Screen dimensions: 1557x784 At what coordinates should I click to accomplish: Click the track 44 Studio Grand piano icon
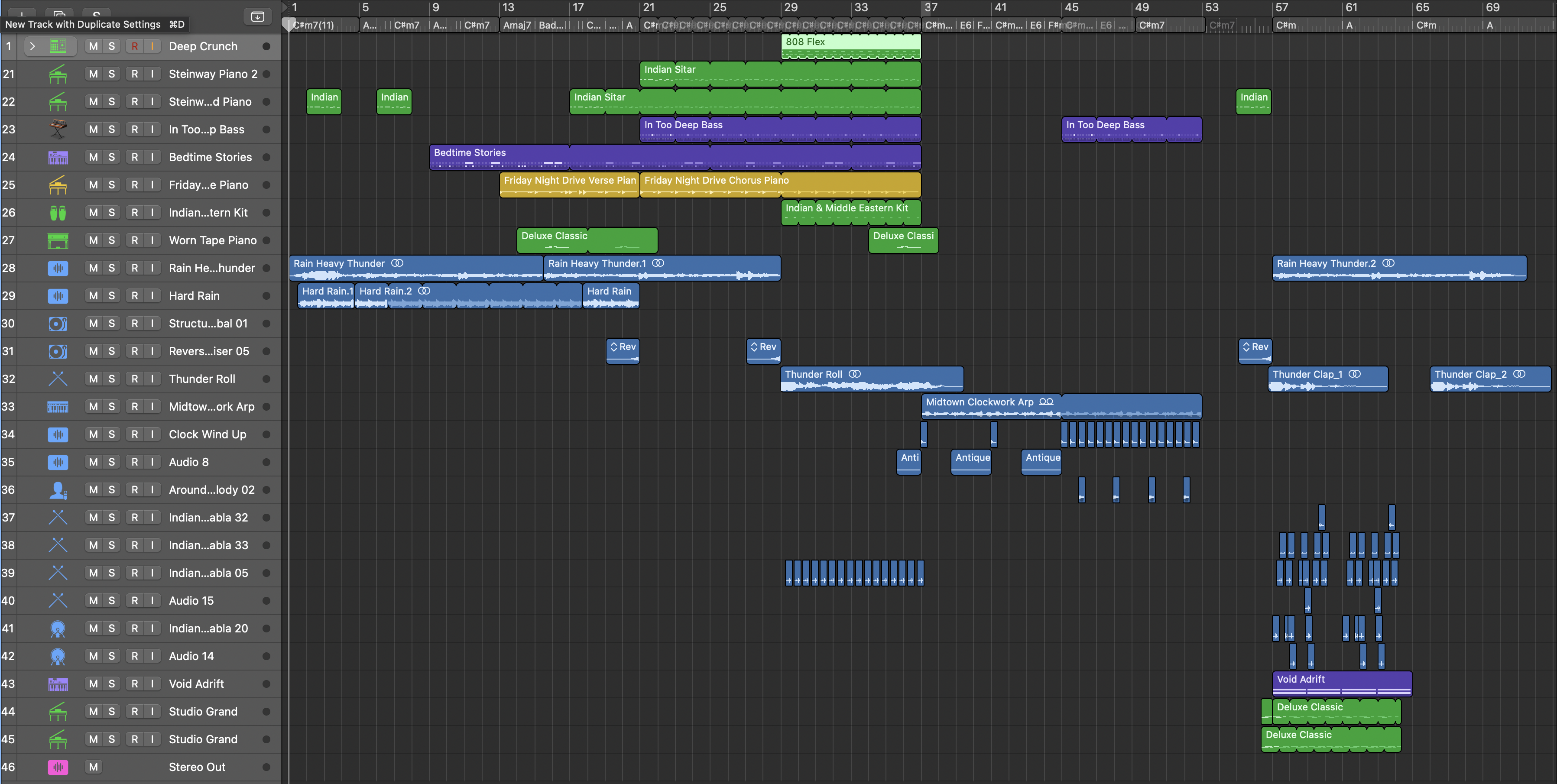(x=58, y=712)
